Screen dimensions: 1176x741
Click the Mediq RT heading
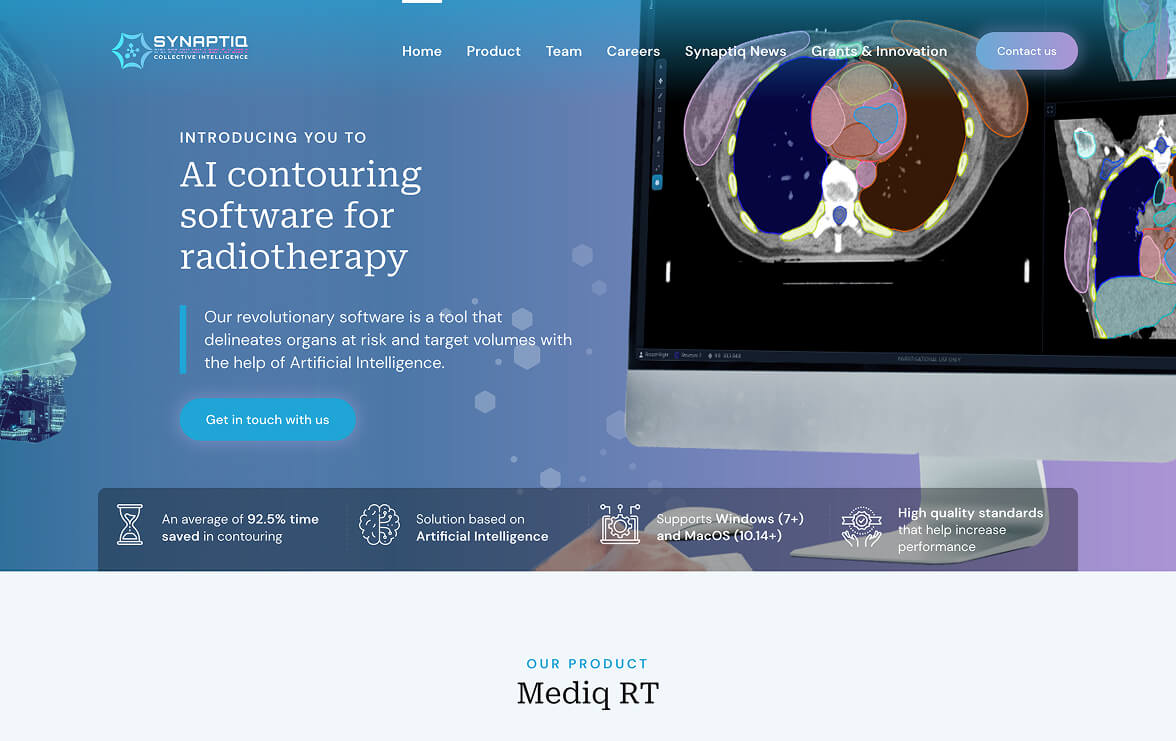(588, 693)
